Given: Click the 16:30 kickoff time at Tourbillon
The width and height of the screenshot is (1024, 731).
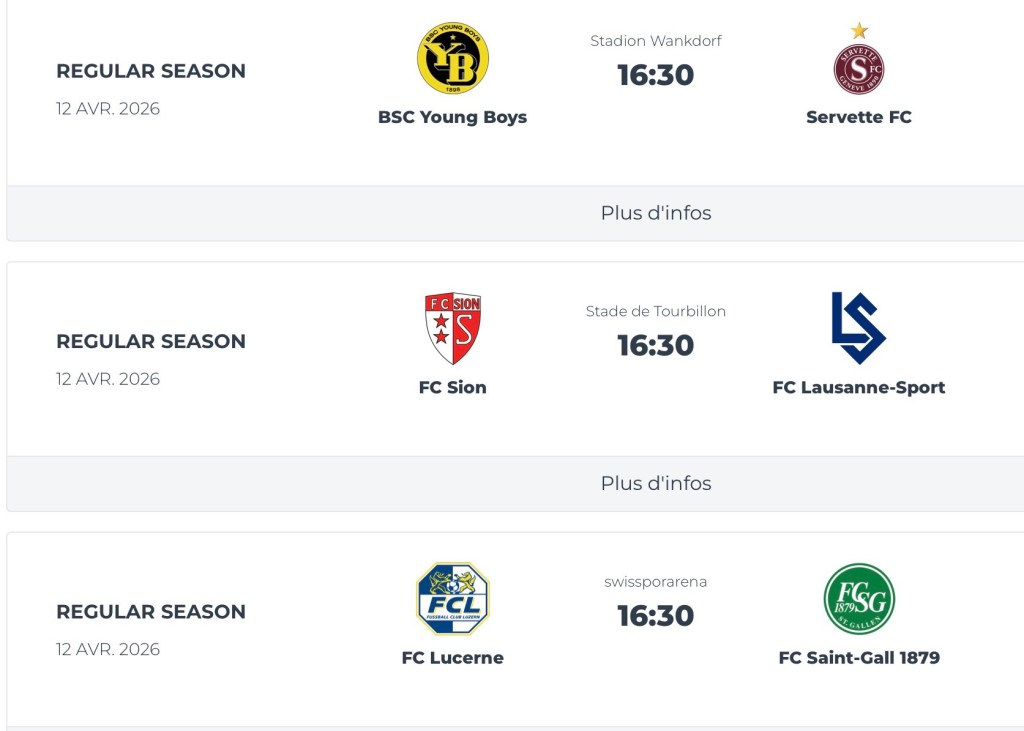Looking at the screenshot, I should [x=656, y=345].
